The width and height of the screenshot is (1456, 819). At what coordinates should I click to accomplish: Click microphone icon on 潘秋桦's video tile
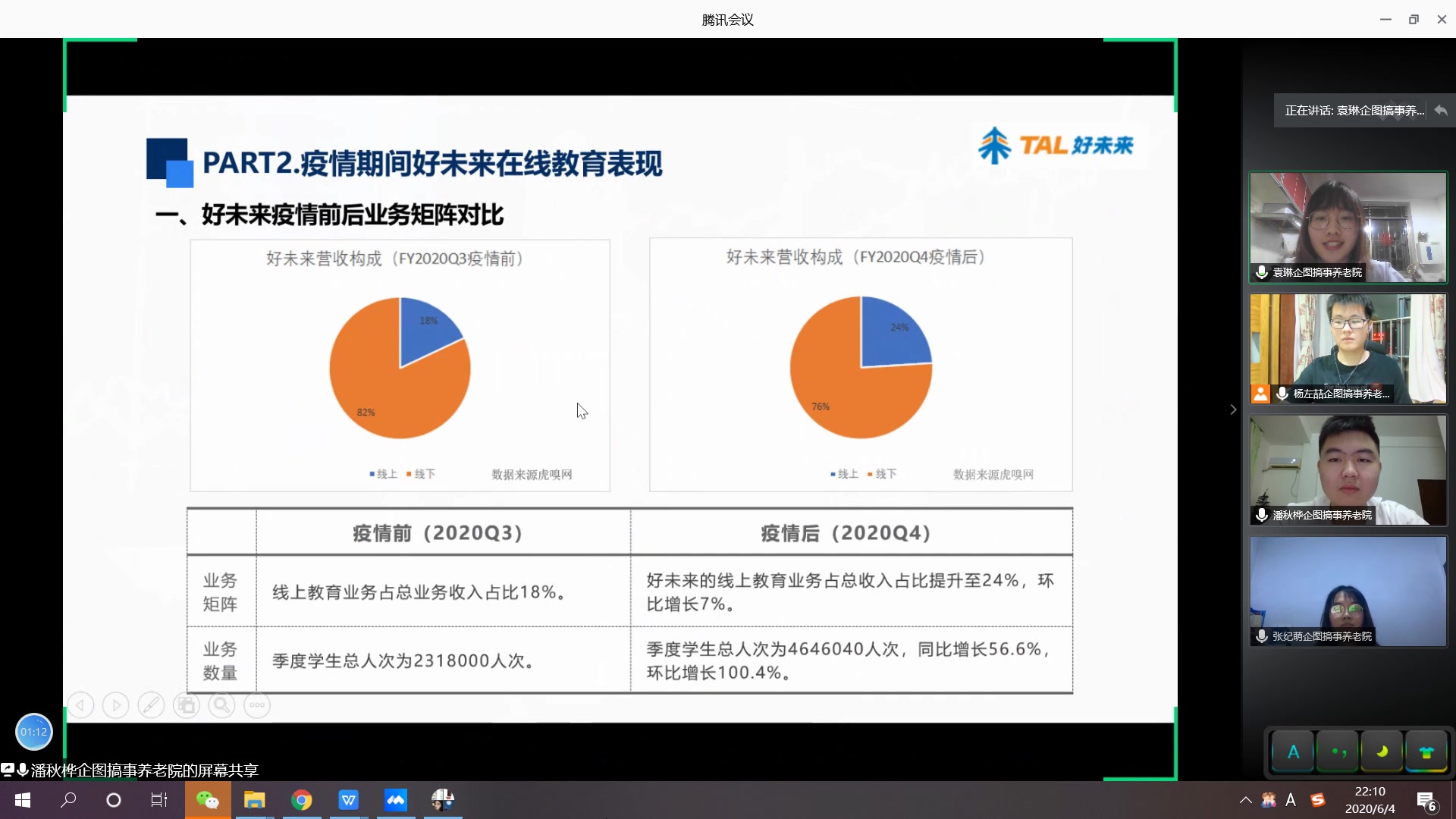[x=1262, y=515]
